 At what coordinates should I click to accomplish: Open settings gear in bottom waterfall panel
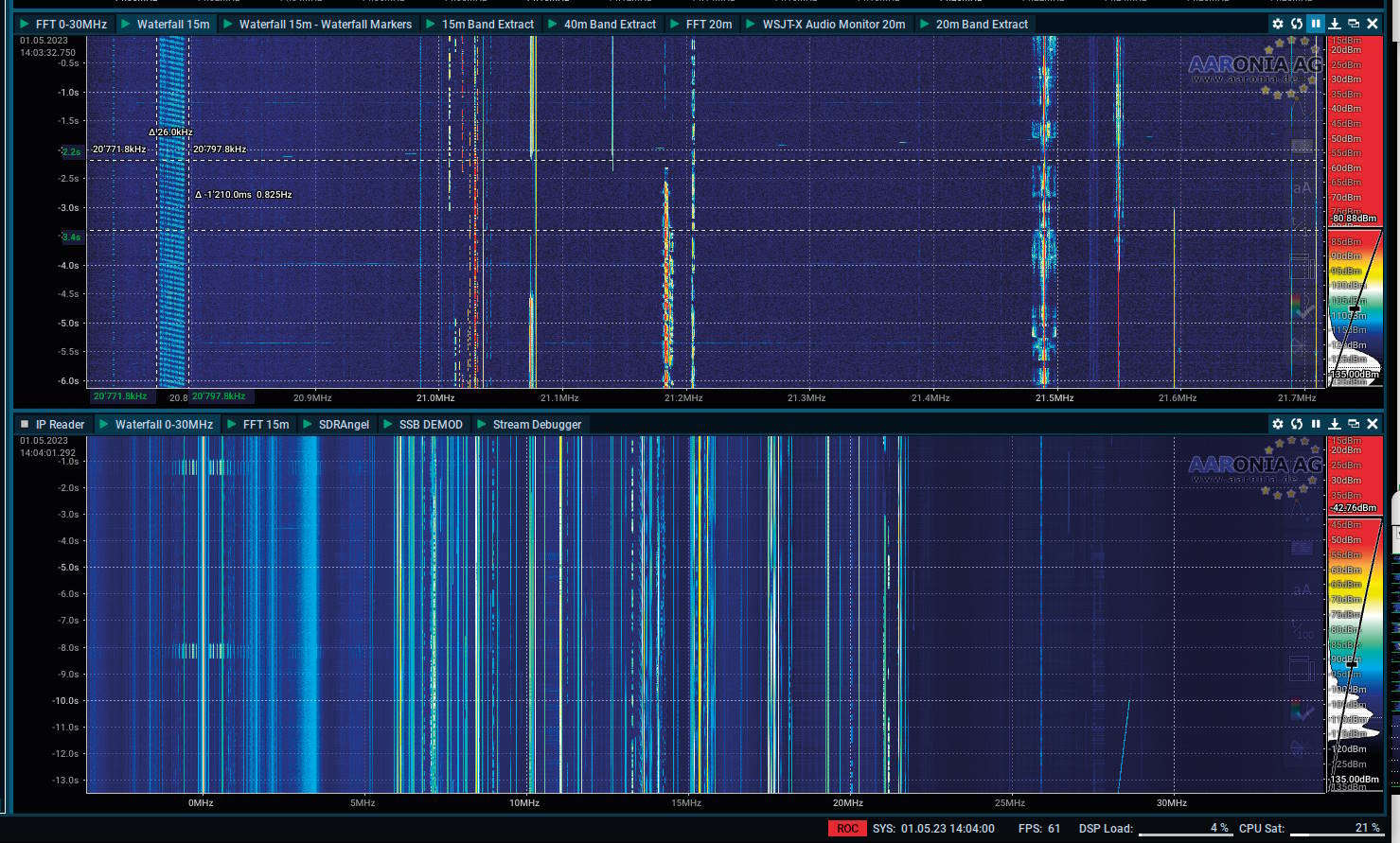click(x=1278, y=424)
